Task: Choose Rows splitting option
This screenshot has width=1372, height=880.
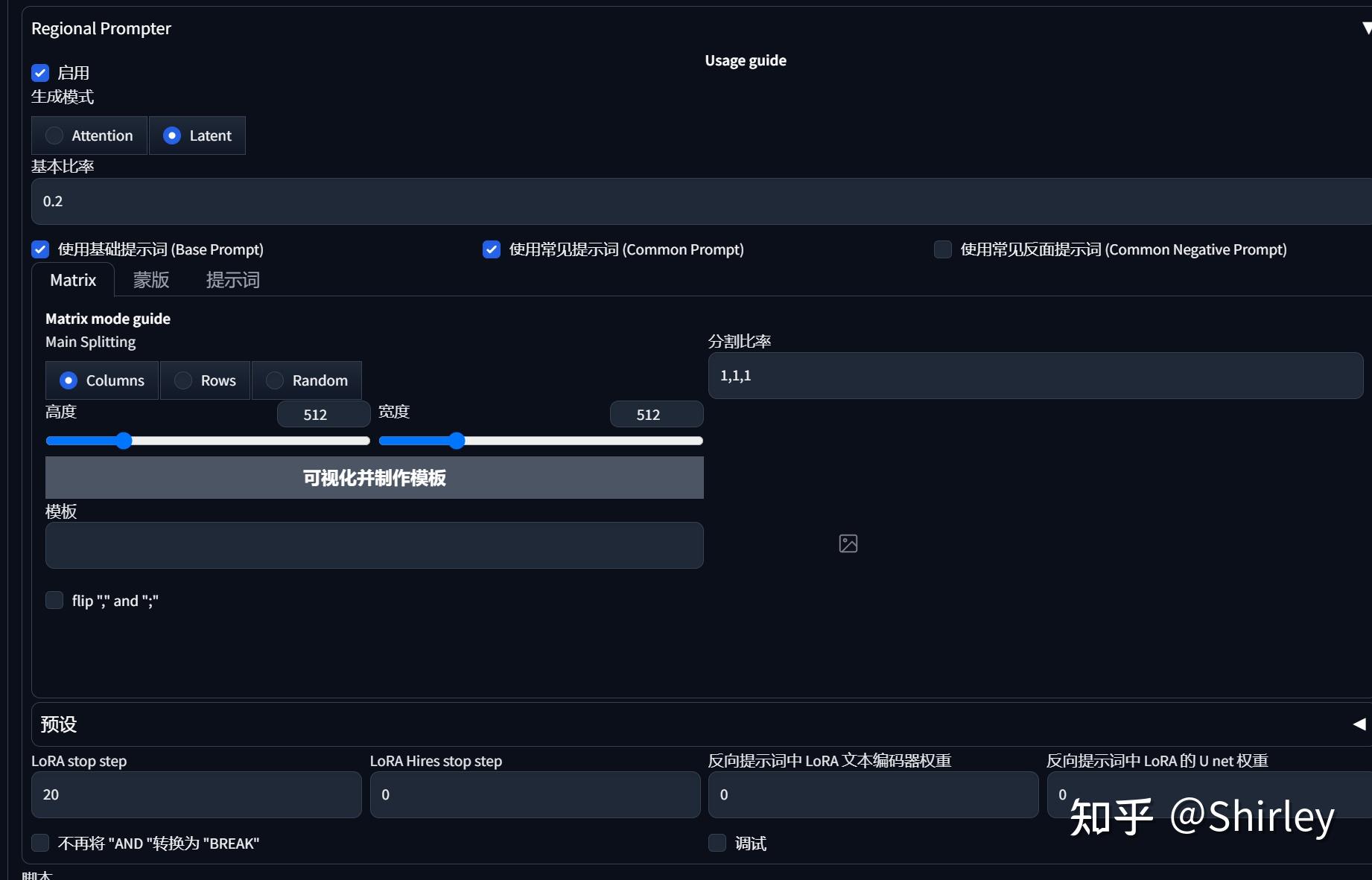Action: [x=205, y=380]
